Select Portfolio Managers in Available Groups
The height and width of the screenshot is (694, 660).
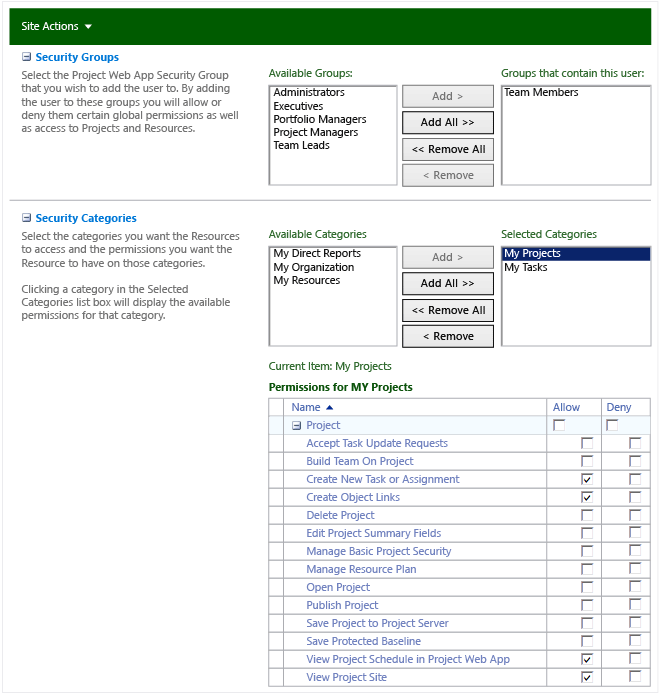coord(320,119)
